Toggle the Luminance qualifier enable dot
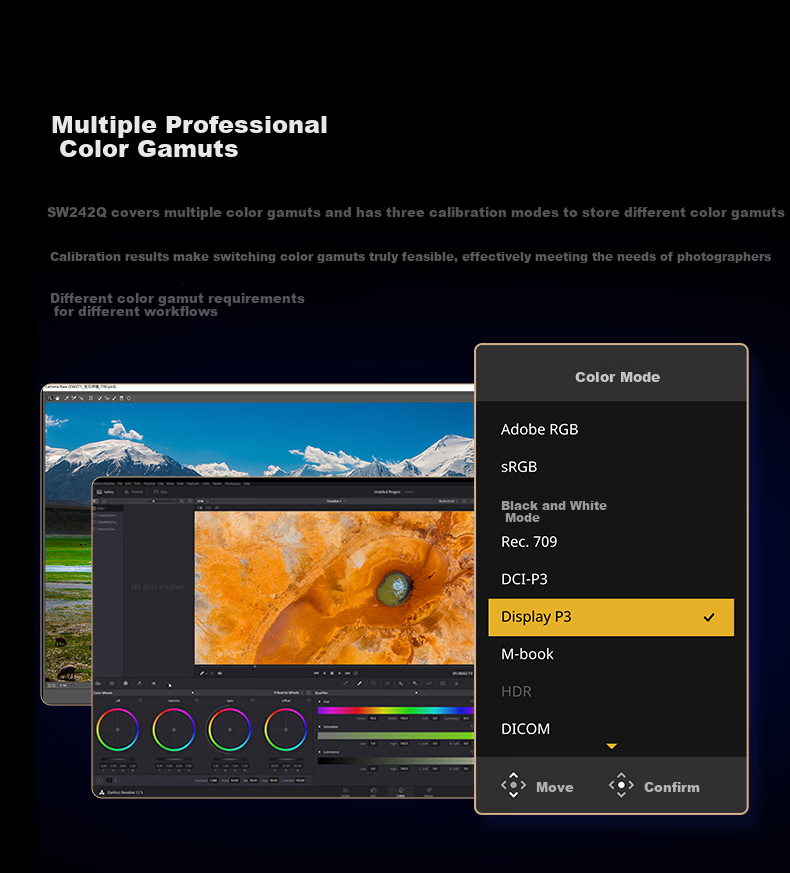The height and width of the screenshot is (873, 790). pyautogui.click(x=319, y=752)
